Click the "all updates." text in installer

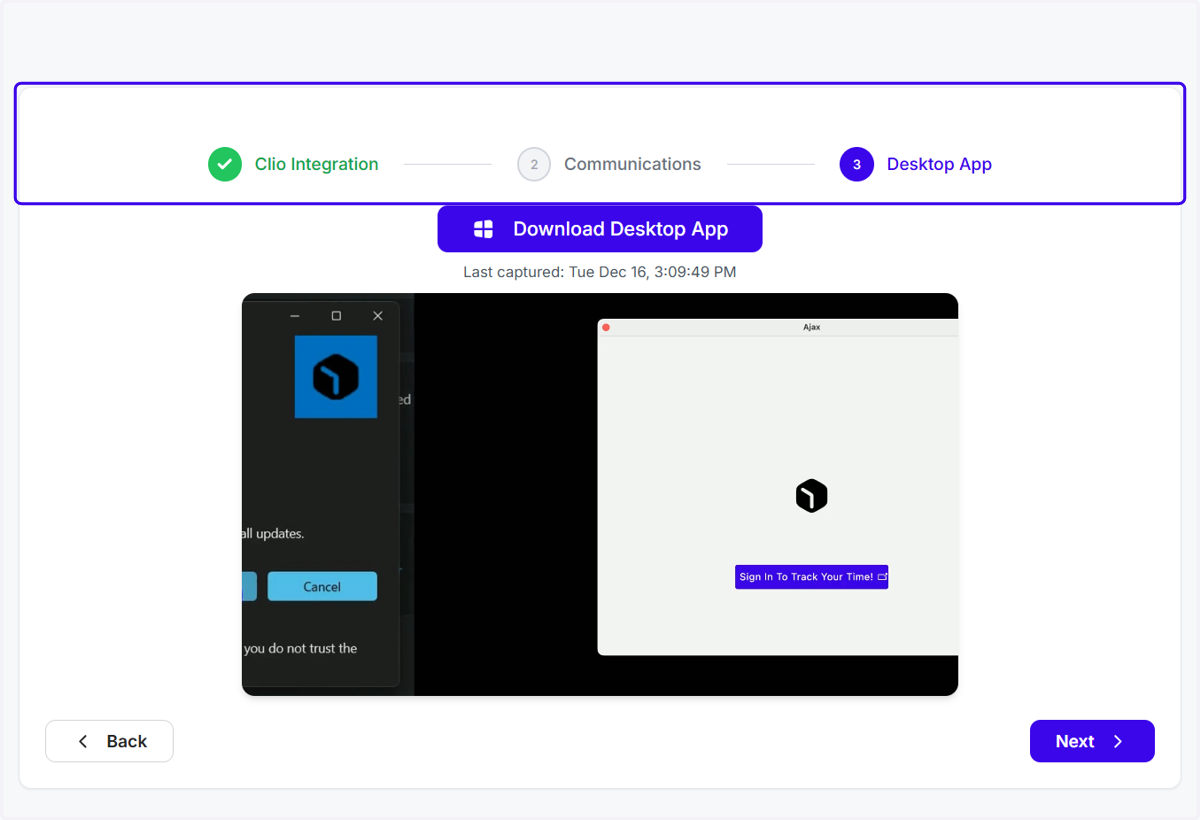coord(274,534)
